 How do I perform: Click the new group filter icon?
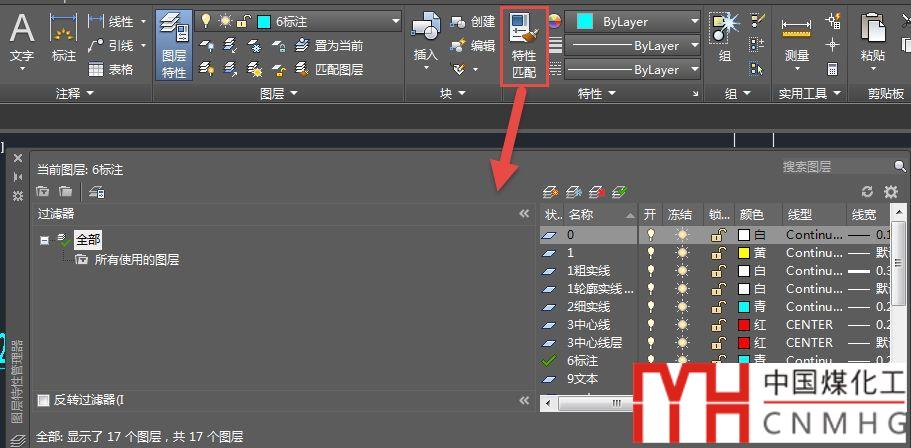click(65, 191)
